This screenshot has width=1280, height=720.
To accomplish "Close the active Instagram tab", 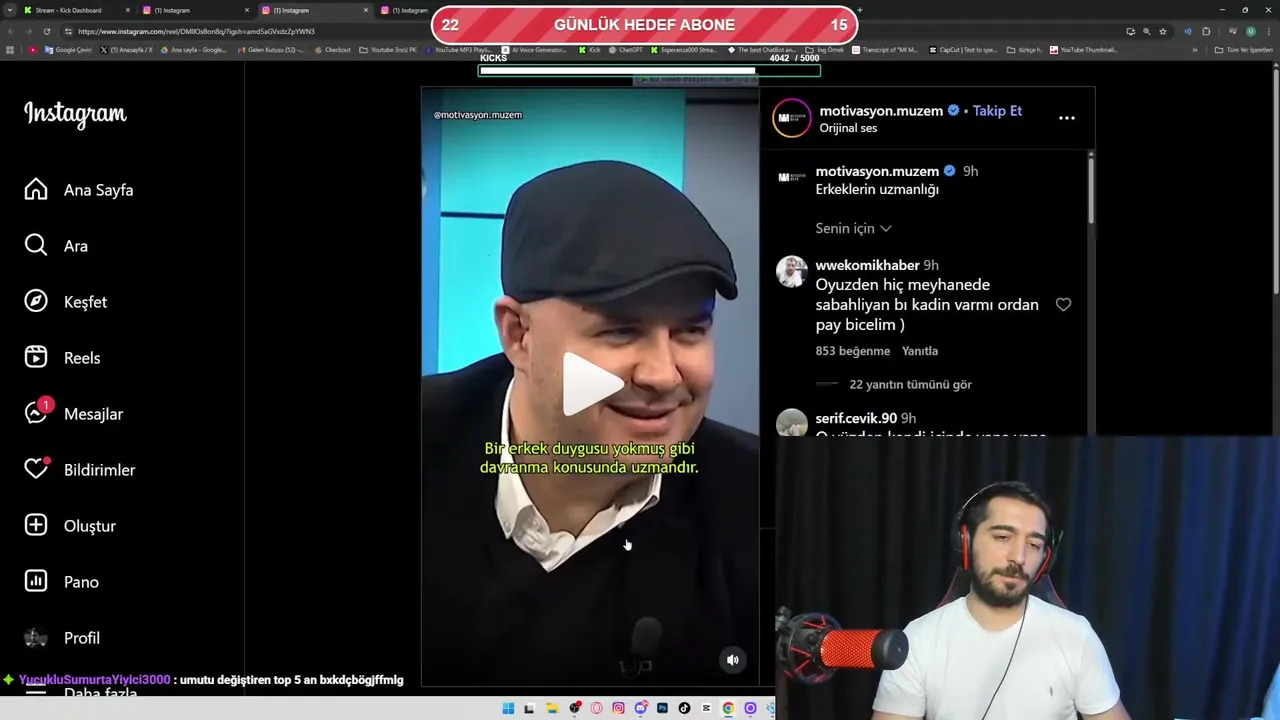I will pos(366,10).
